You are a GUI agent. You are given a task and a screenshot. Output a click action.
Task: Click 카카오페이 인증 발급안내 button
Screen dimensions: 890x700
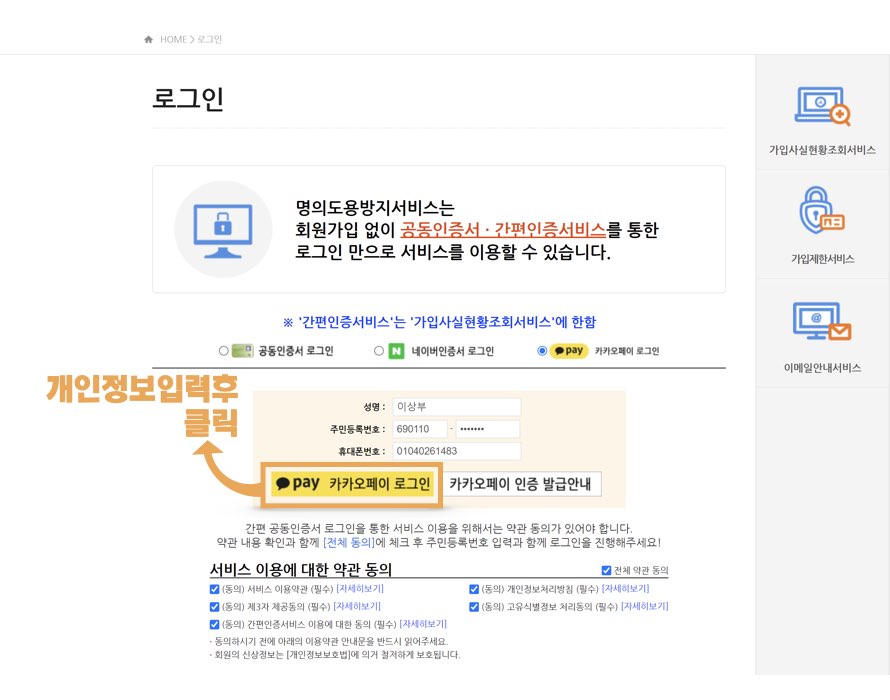point(520,484)
